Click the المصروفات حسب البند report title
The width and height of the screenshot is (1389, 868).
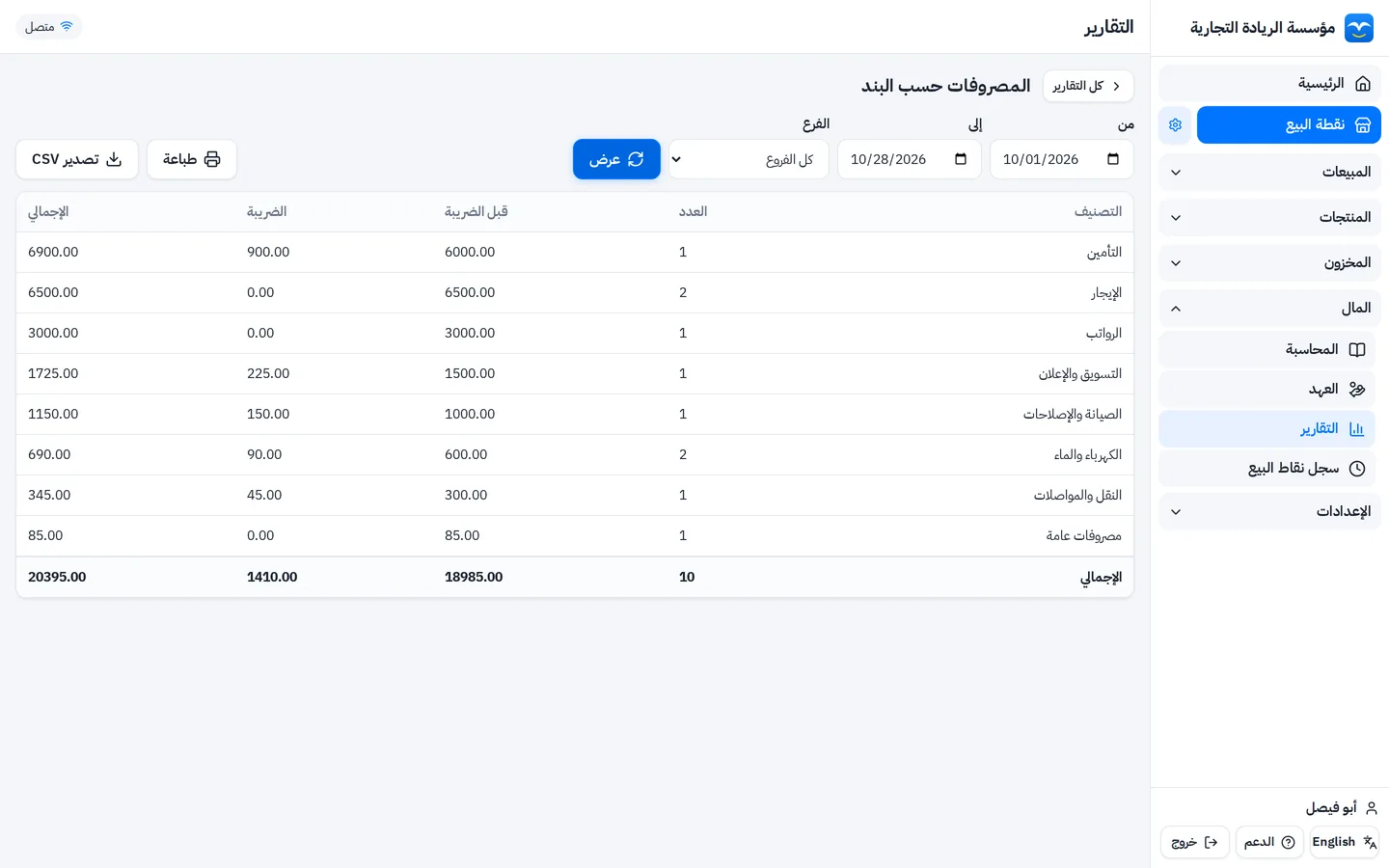pyautogui.click(x=946, y=86)
